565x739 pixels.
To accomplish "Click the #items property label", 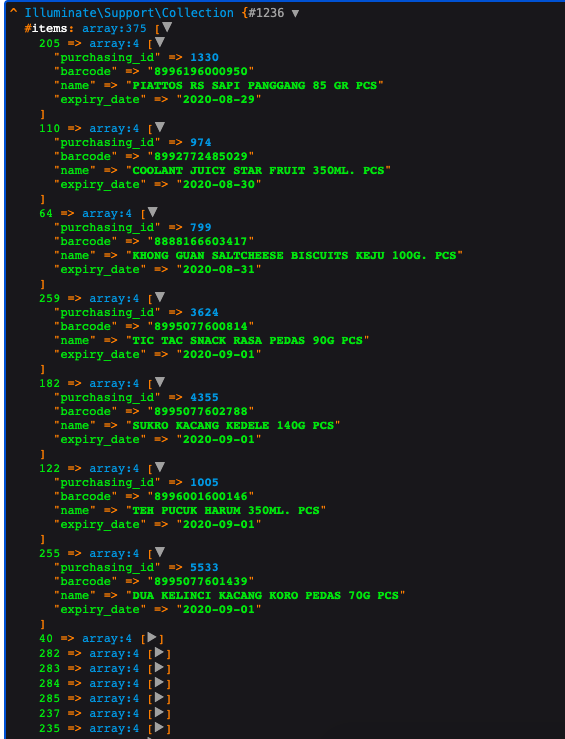I will [x=46, y=28].
